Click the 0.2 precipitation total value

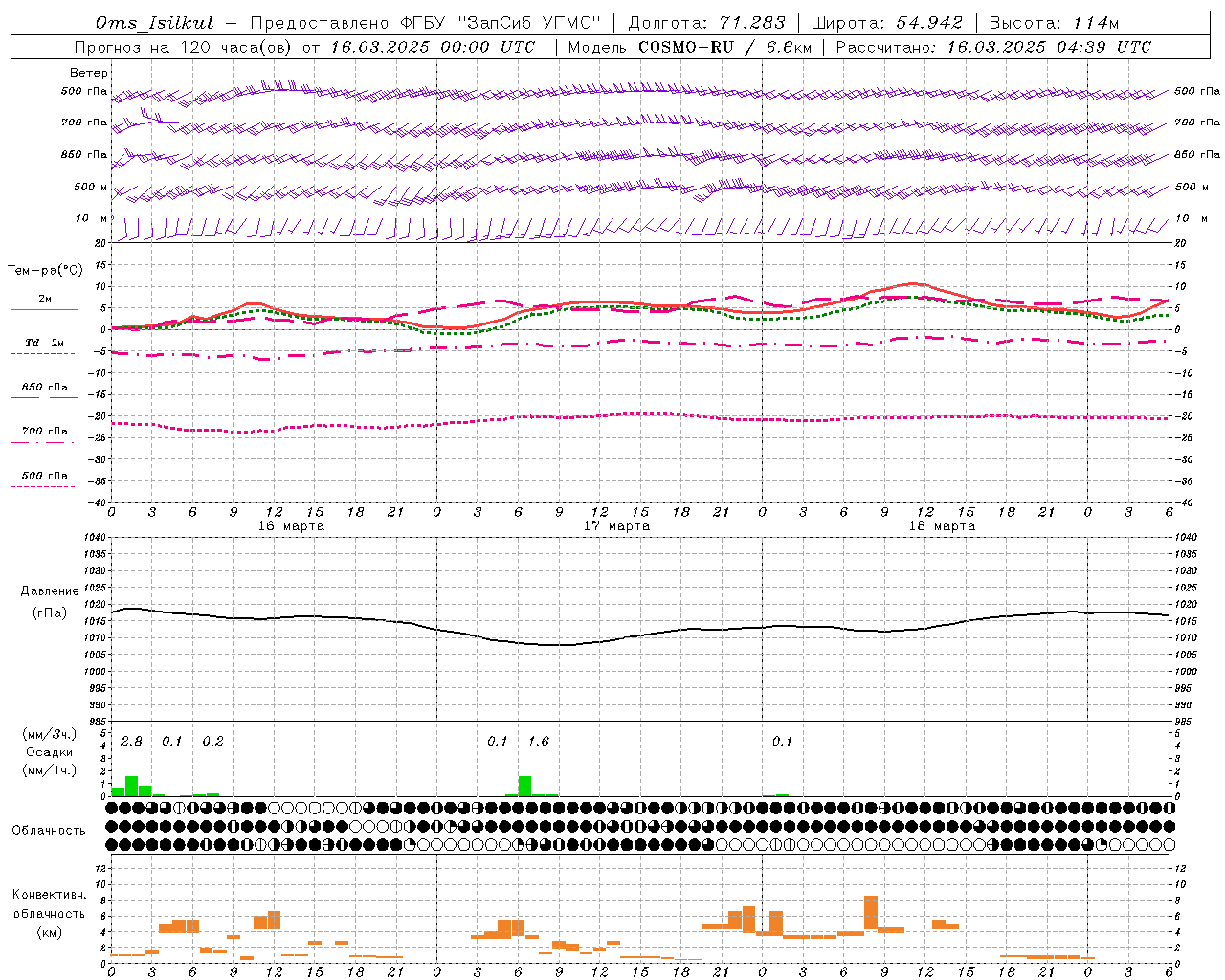[x=212, y=741]
